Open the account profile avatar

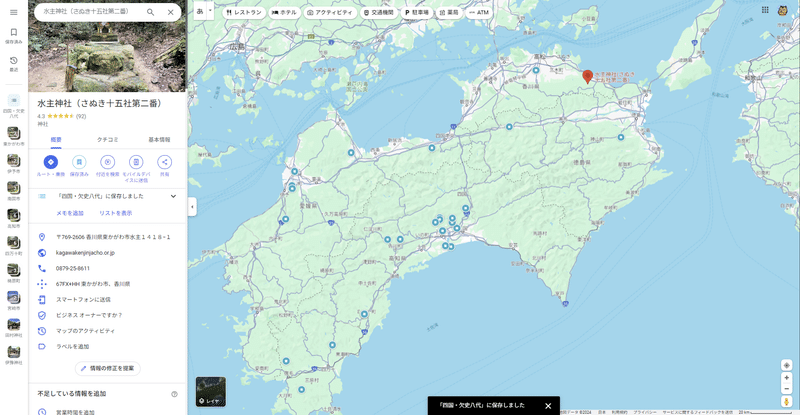pyautogui.click(x=783, y=10)
